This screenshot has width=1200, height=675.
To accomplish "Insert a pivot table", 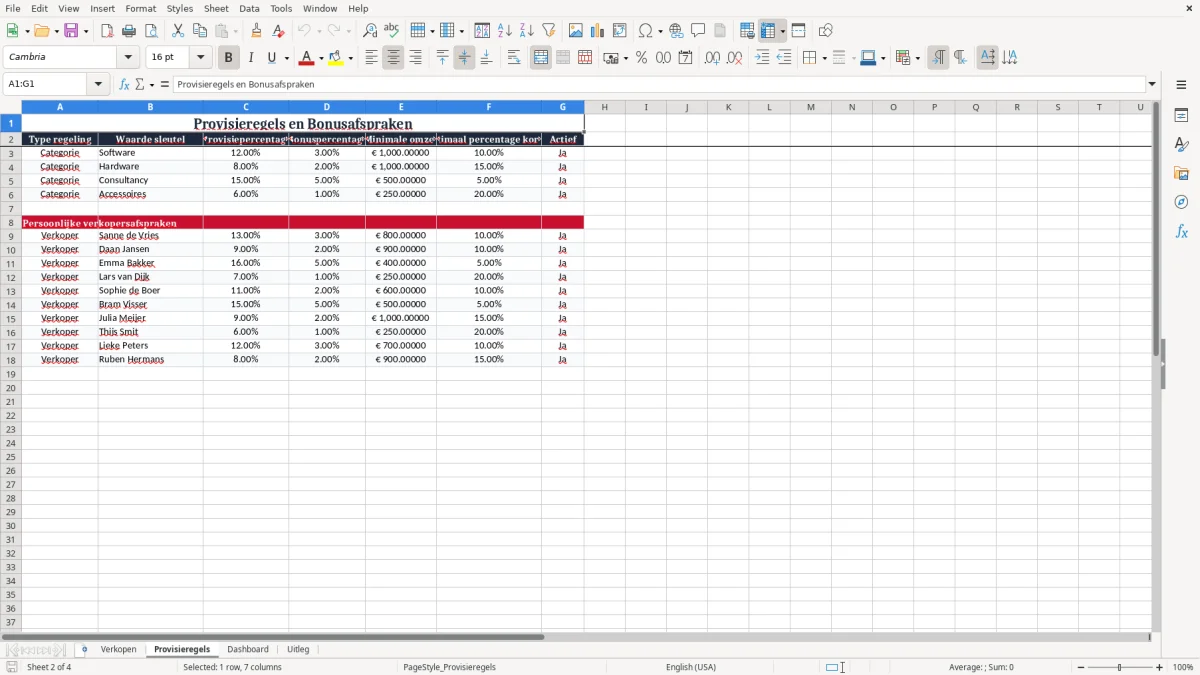I will click(x=619, y=31).
